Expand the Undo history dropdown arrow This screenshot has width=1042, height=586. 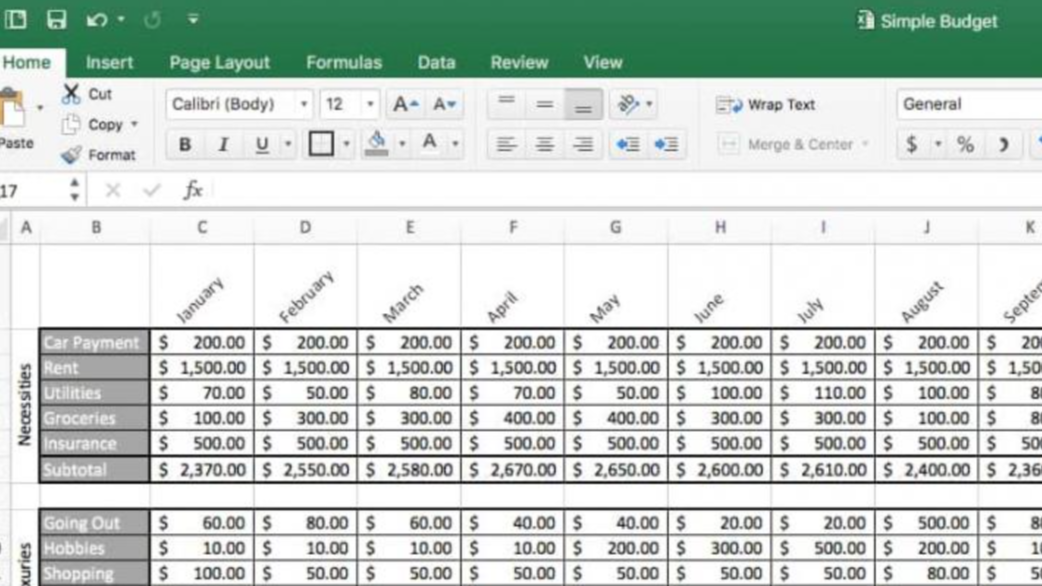[121, 20]
